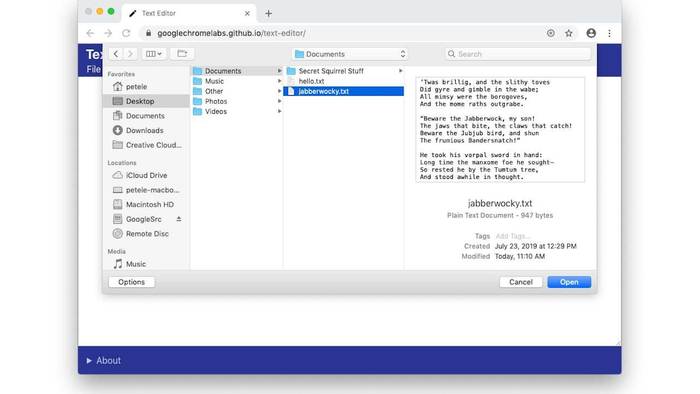This screenshot has height=394, width=700.
Task: Click the forward arrow in file dialog toolbar
Action: point(130,54)
